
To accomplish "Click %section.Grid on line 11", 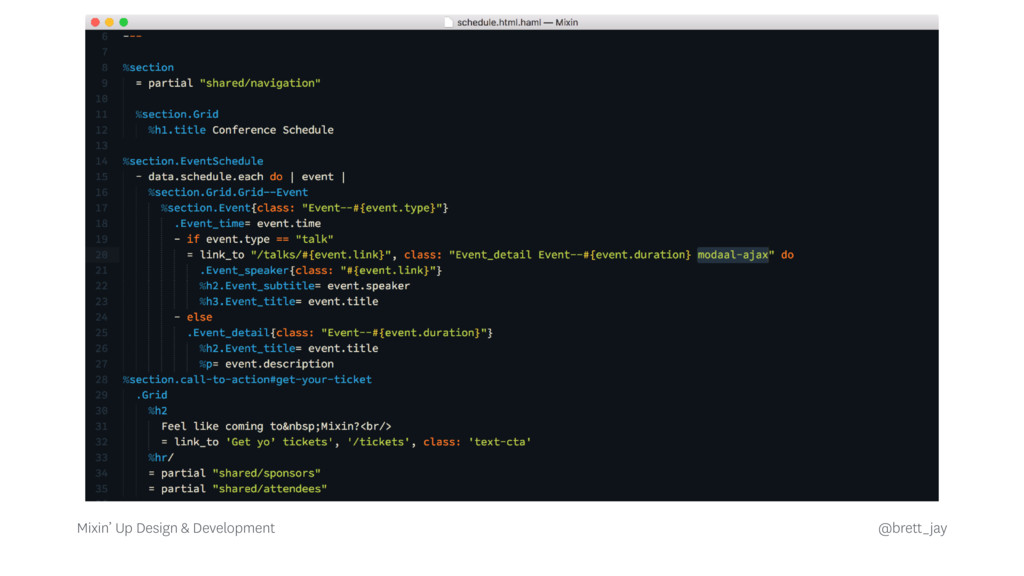I will 177,114.
